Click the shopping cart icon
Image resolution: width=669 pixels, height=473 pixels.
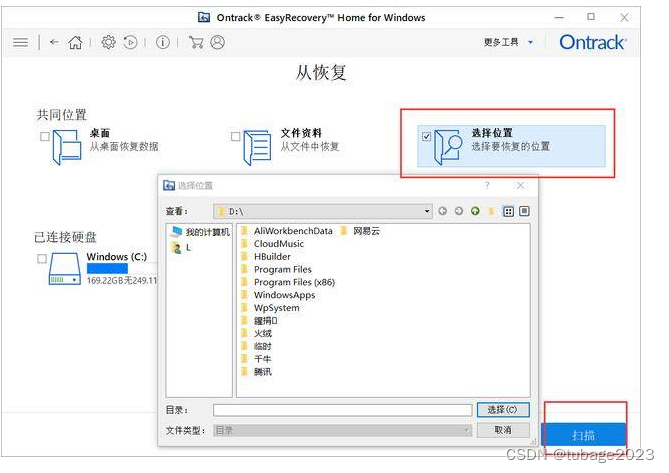click(x=196, y=42)
